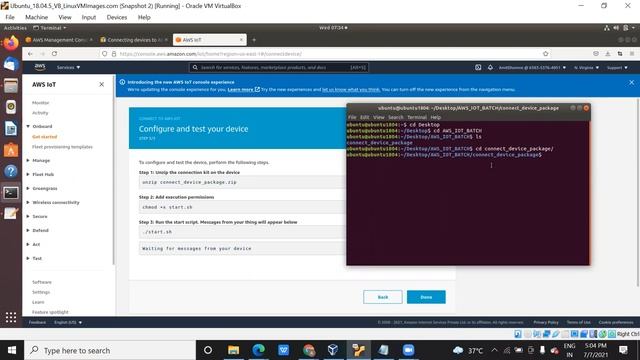Select the Terminal icon in the dock
Screen dimensions: 640x360
coord(11,193)
